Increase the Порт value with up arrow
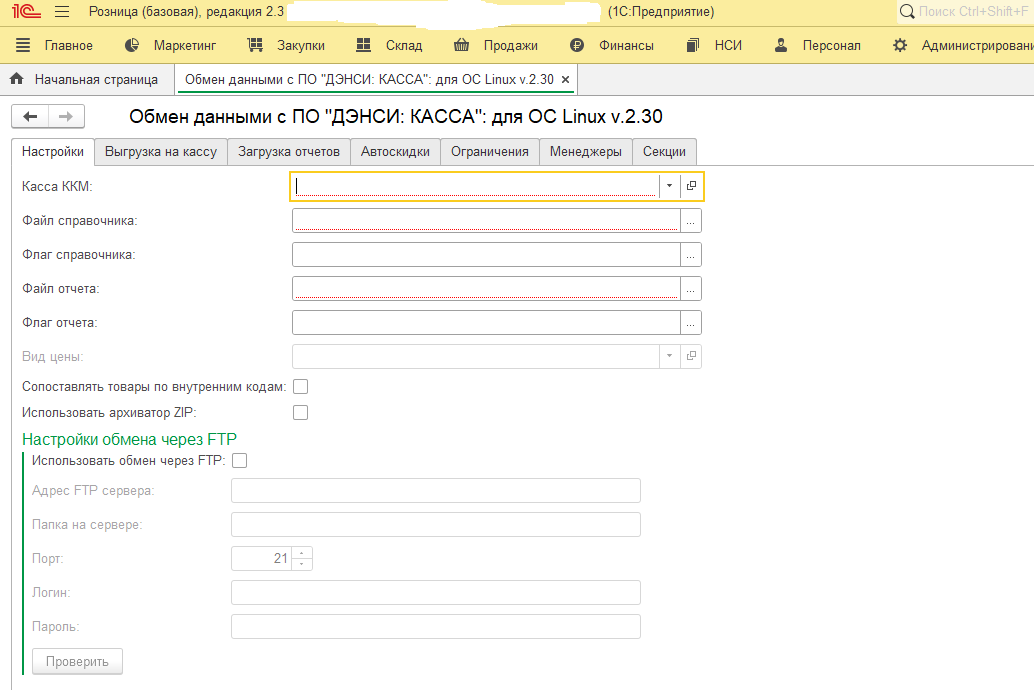Screen dimensions: 1034x690 click(x=301, y=553)
